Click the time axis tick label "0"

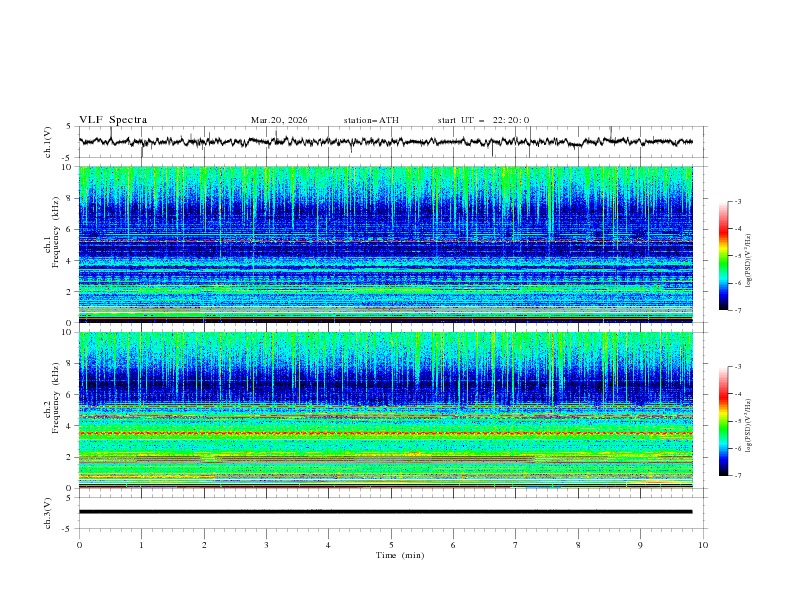coord(79,545)
